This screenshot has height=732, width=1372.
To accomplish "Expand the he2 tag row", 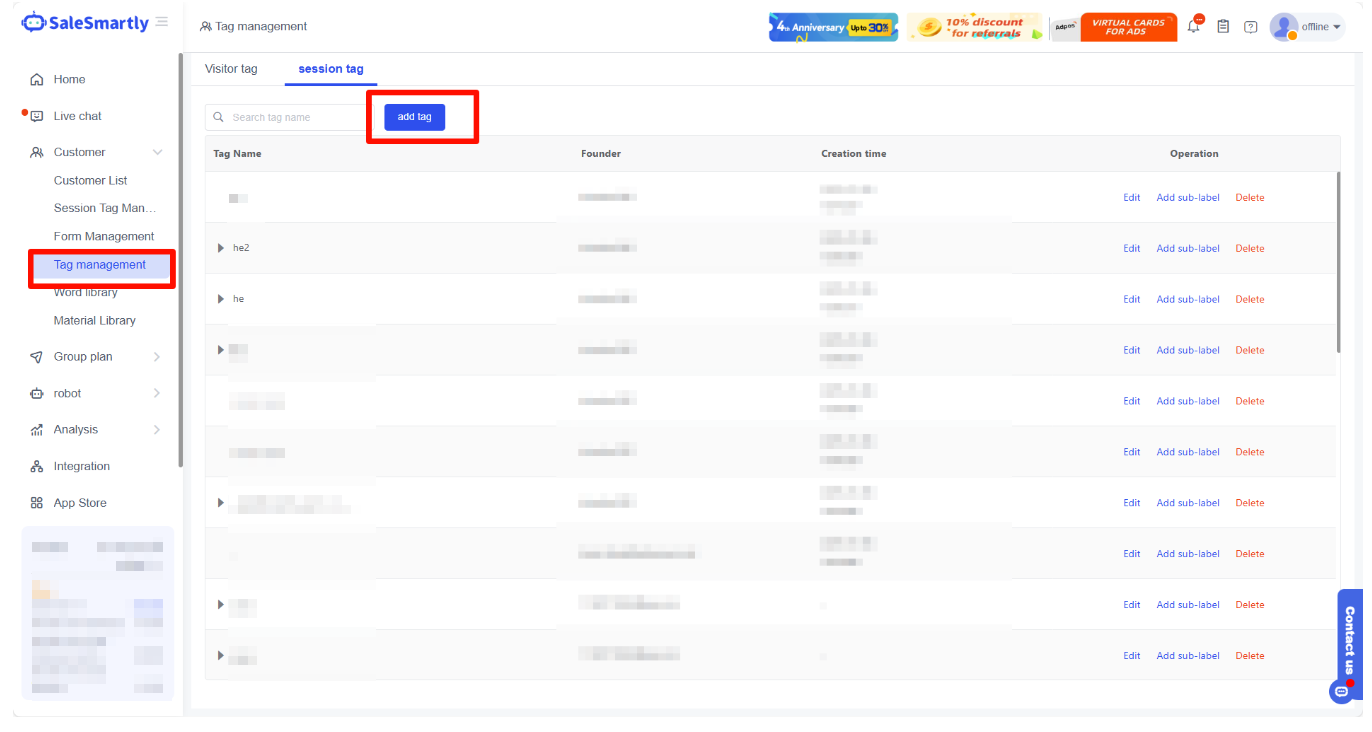I will (221, 248).
